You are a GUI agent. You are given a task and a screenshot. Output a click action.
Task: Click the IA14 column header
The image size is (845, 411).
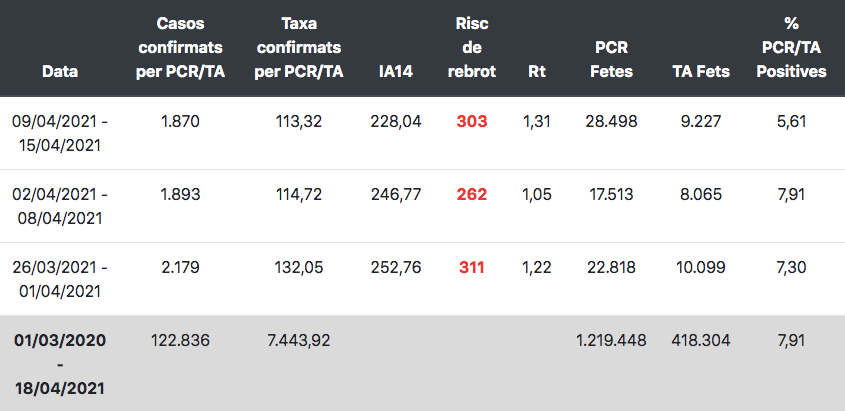tap(396, 71)
